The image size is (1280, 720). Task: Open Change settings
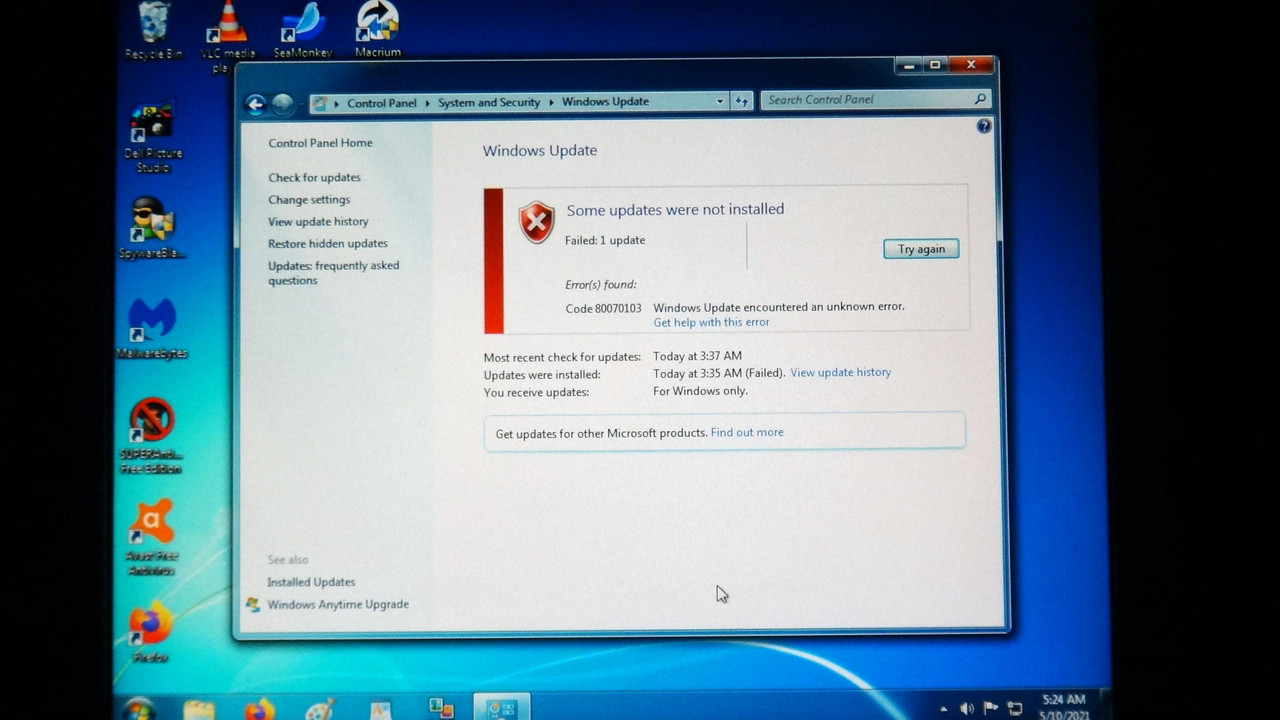309,199
